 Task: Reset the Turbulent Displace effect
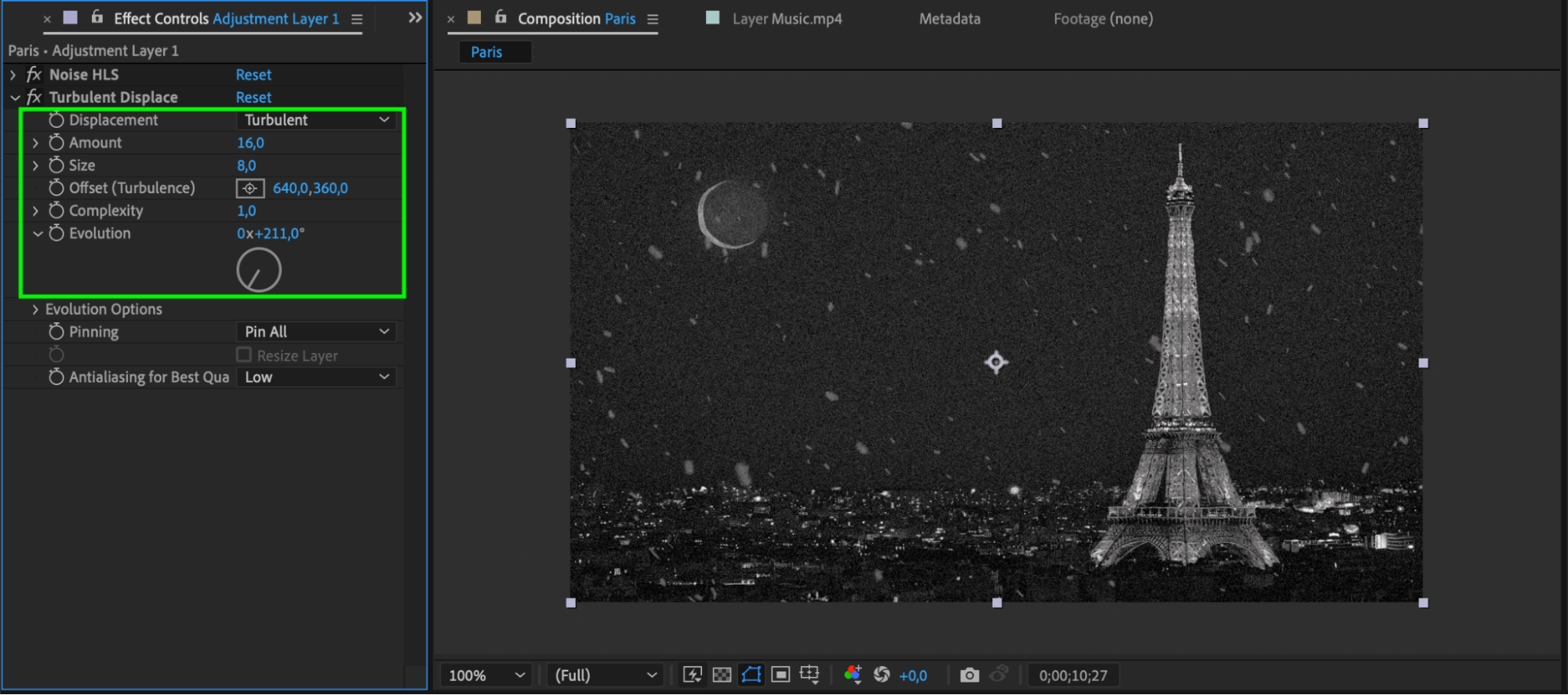253,97
